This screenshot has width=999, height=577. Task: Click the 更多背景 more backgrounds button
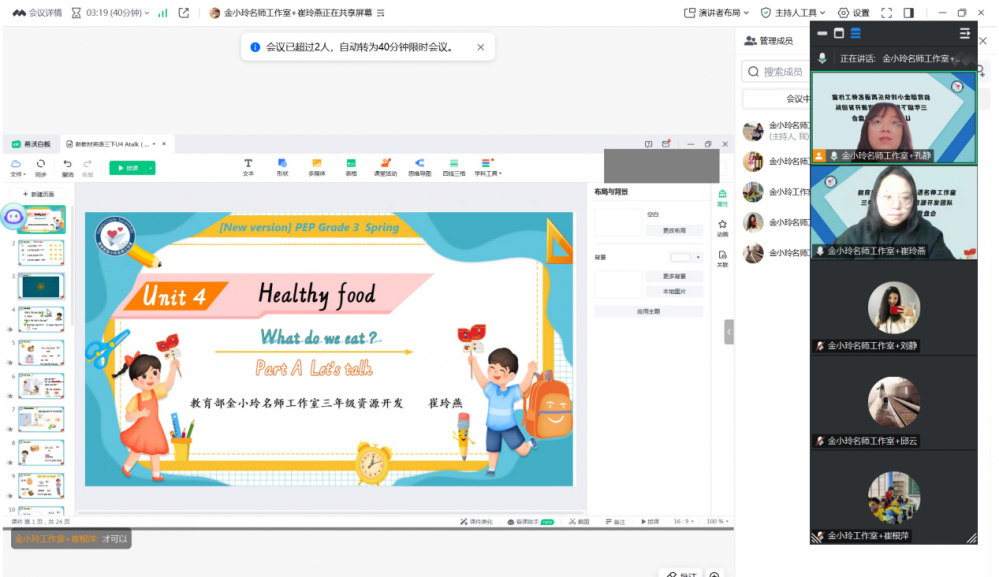pos(674,276)
